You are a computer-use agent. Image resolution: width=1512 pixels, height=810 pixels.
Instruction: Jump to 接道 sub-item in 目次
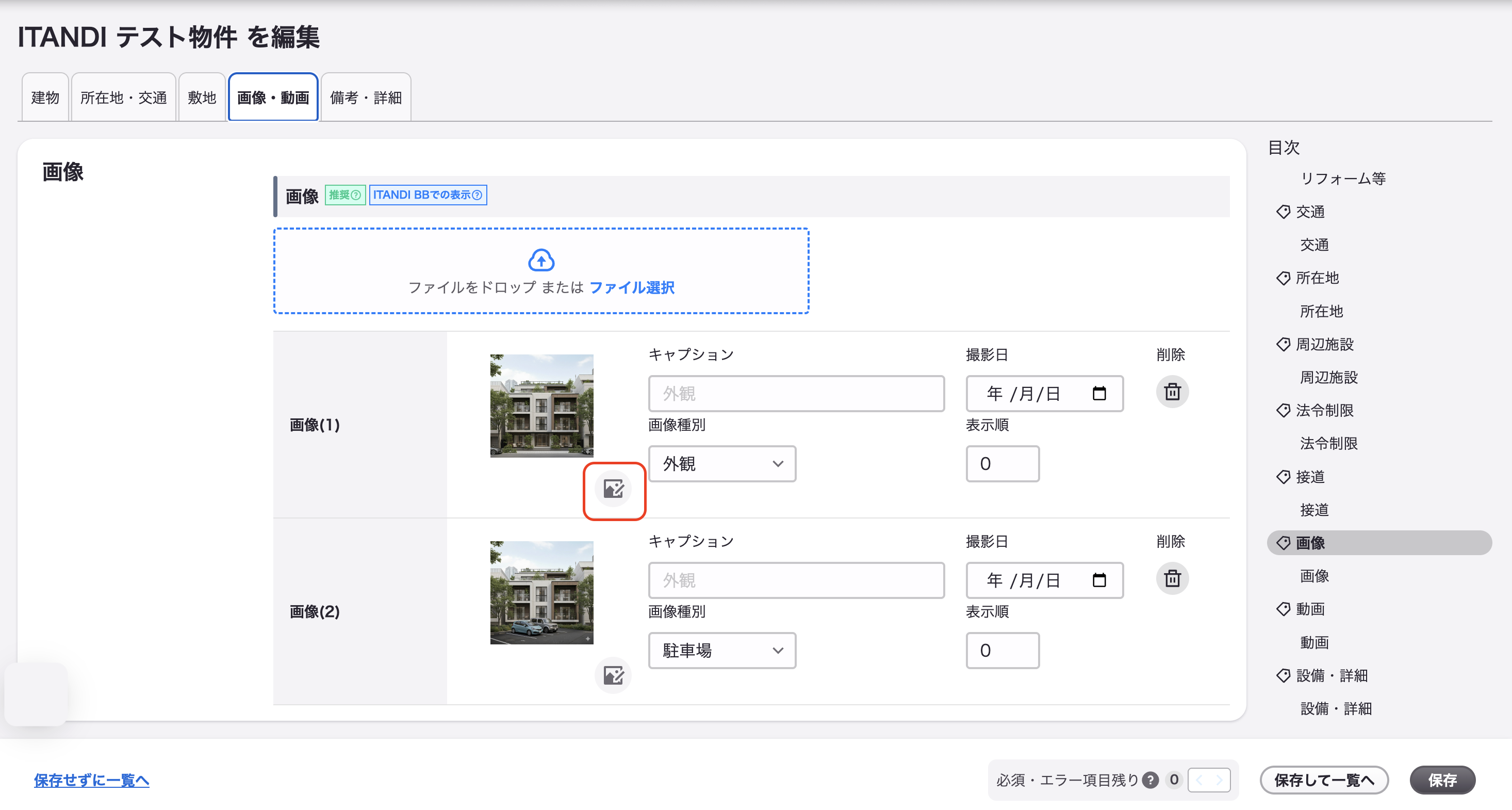(1314, 510)
